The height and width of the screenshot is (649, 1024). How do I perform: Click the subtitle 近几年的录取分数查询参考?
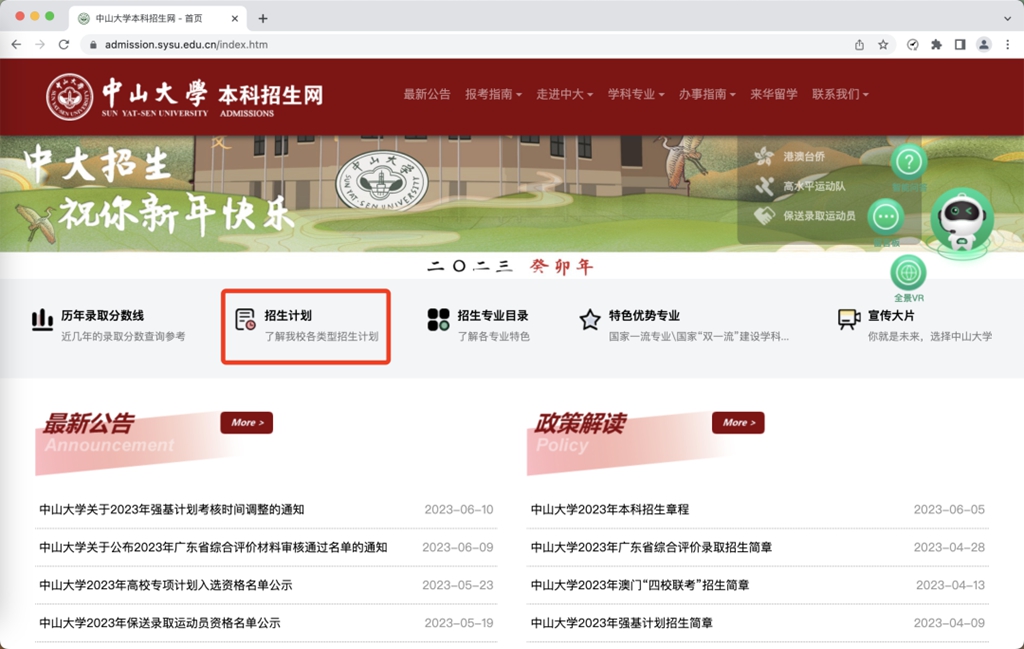pos(123,336)
